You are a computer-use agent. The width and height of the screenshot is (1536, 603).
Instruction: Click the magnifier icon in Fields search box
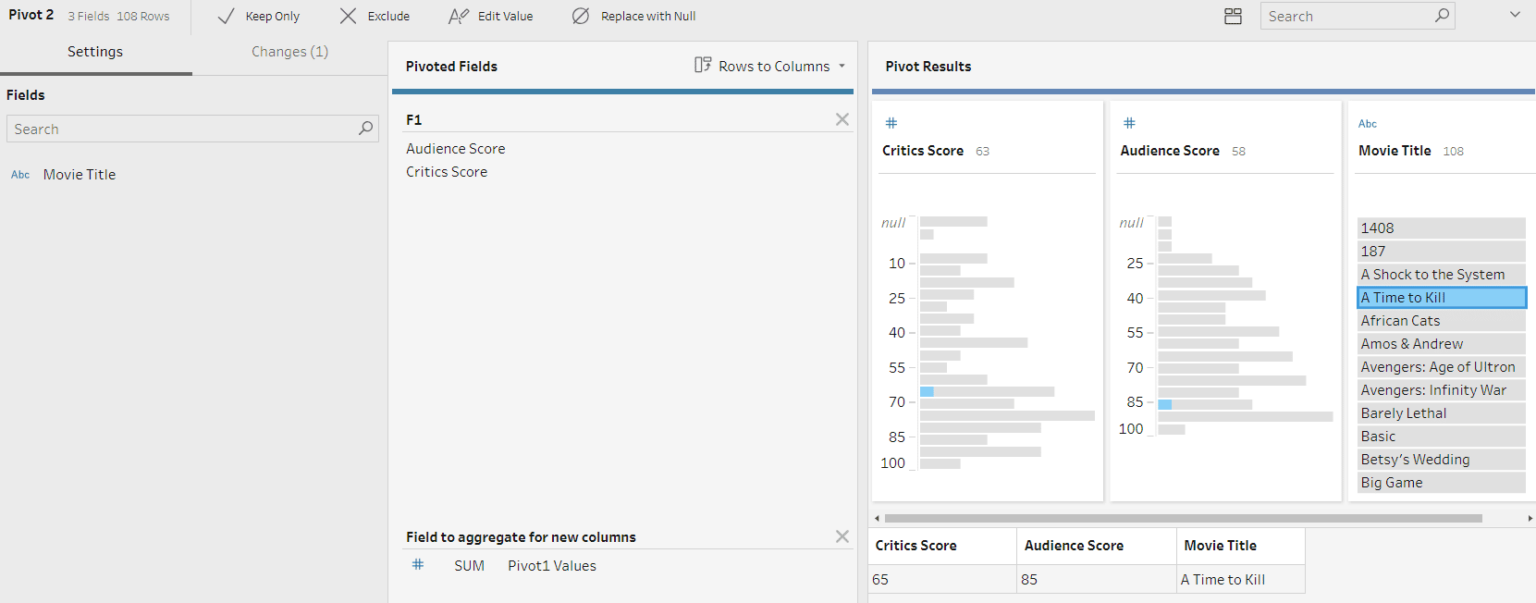366,128
